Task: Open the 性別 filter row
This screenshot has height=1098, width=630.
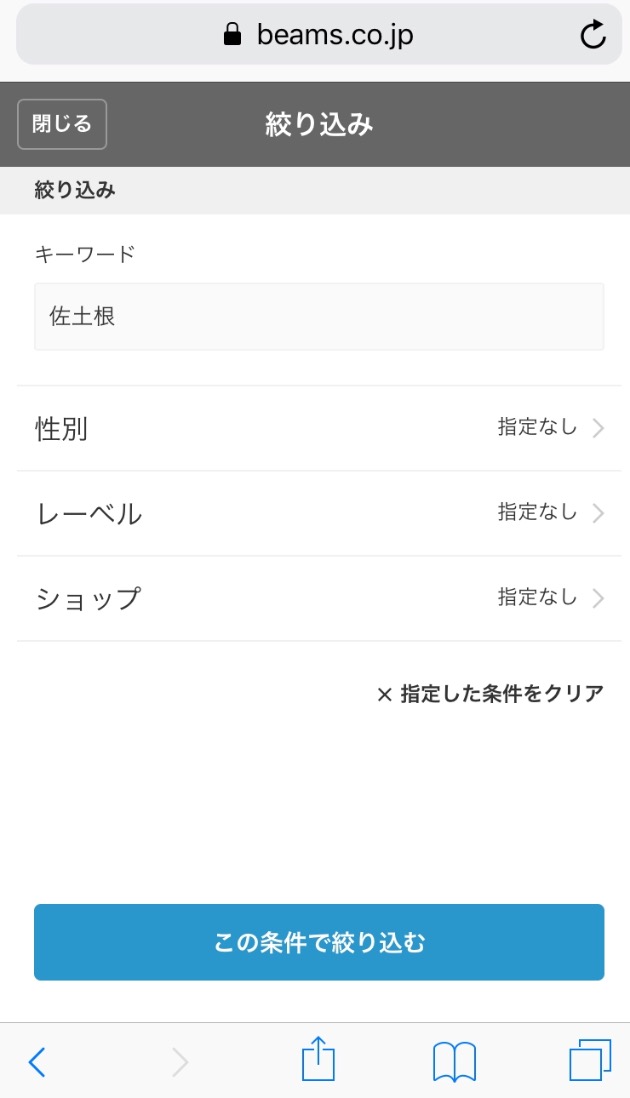Action: tap(300, 429)
